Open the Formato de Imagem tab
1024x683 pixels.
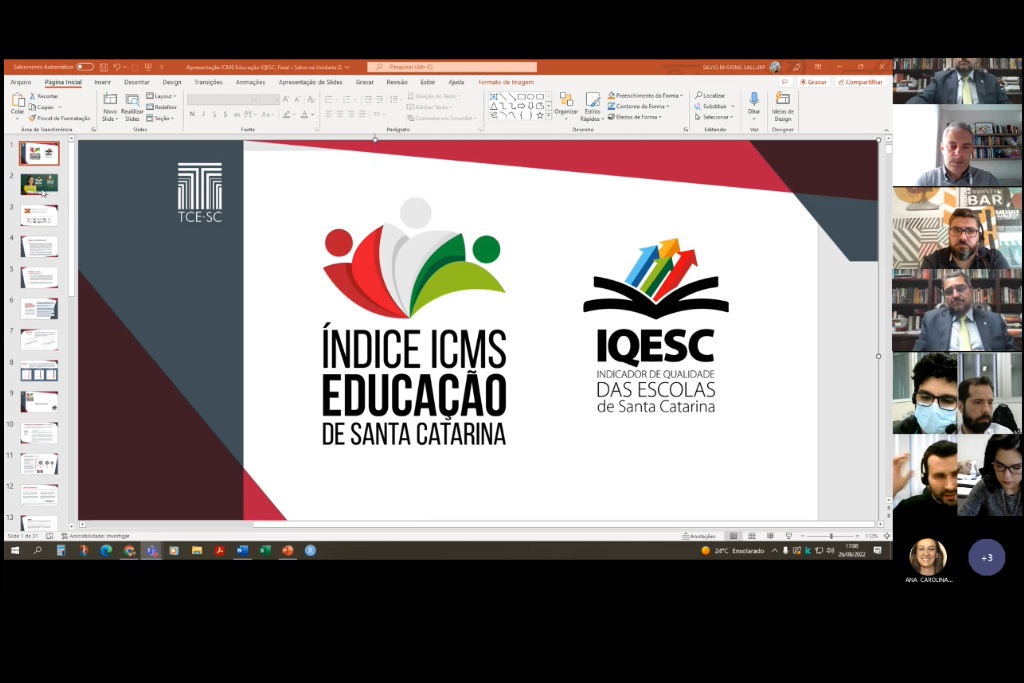tap(506, 82)
